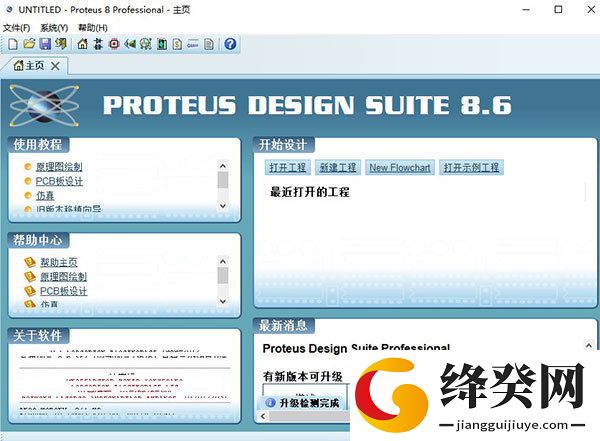The image size is (600, 441).
Task: Open the 原理图绘制 tutorial link
Action: [x=59, y=167]
